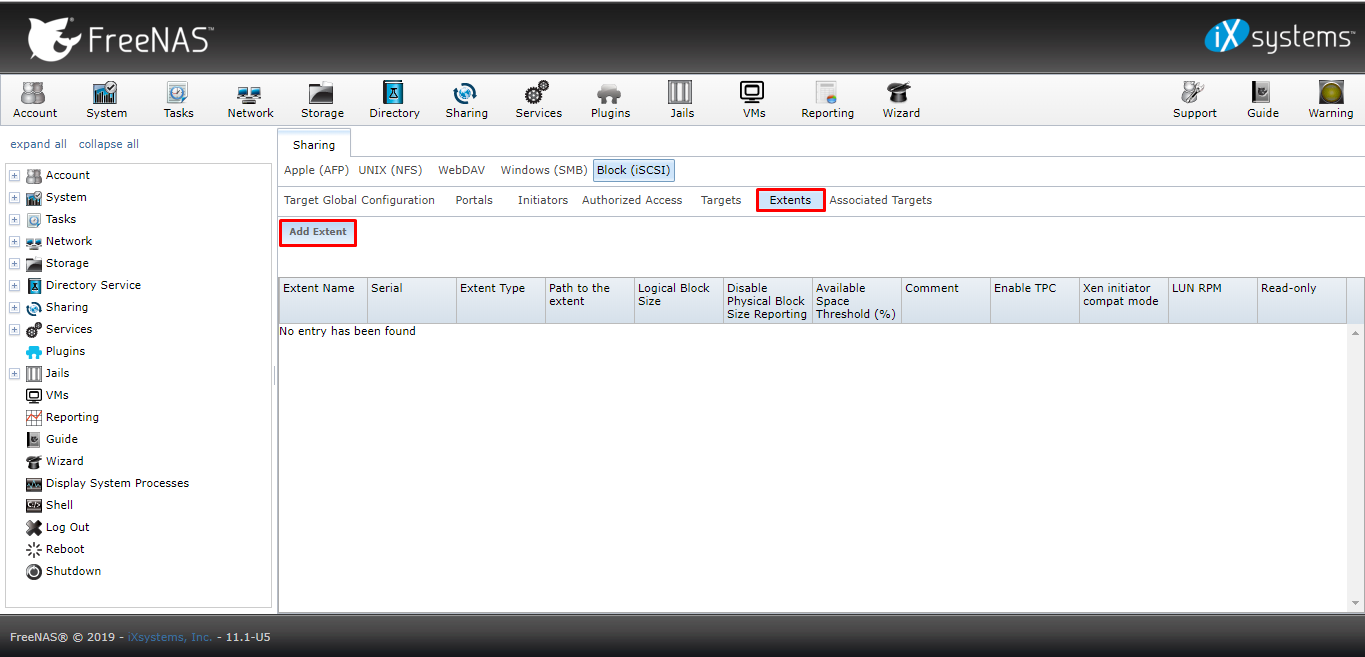Expand the Account tree node

click(15, 175)
